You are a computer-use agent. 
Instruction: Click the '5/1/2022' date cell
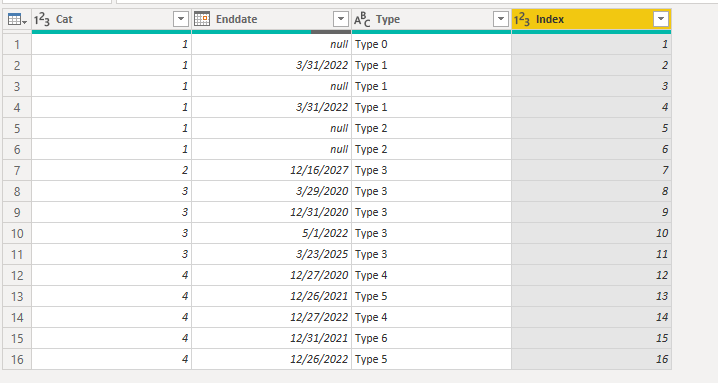[x=272, y=233]
